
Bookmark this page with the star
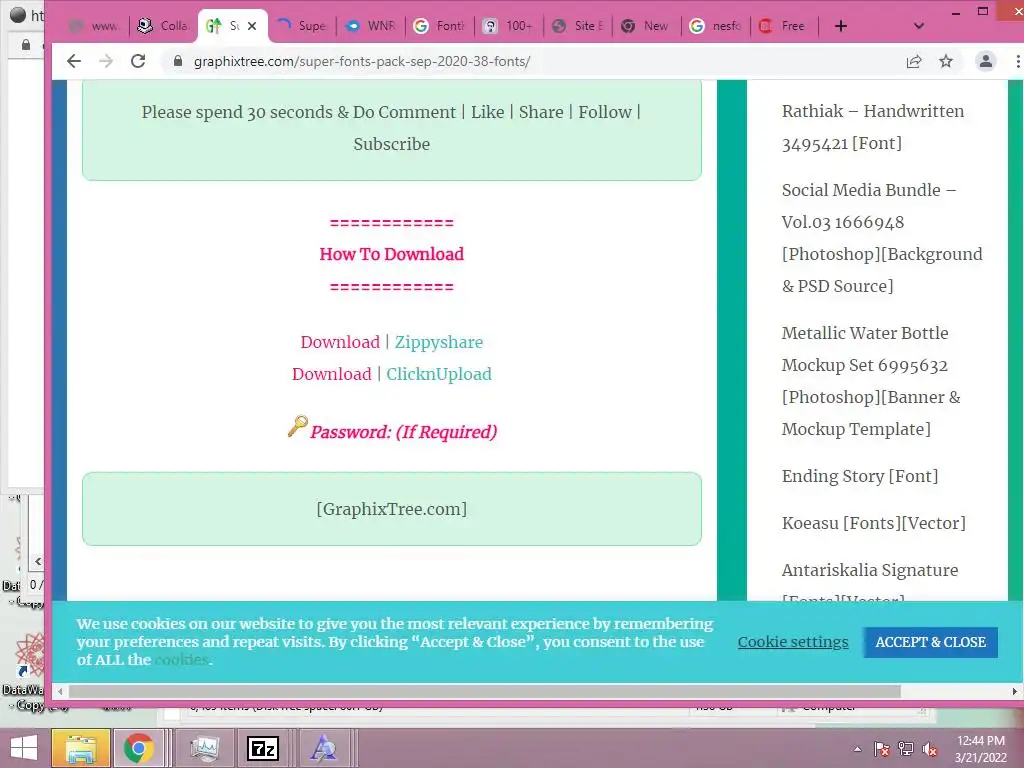(946, 61)
